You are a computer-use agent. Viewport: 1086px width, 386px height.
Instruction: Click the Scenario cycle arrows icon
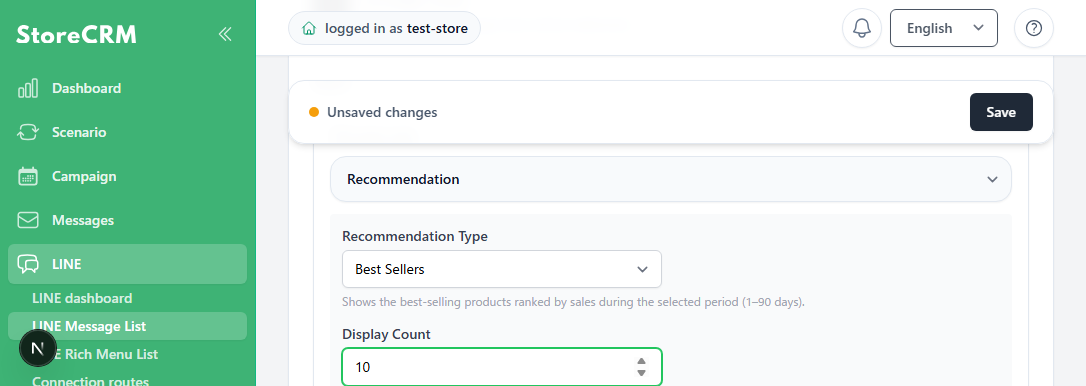pyautogui.click(x=28, y=132)
